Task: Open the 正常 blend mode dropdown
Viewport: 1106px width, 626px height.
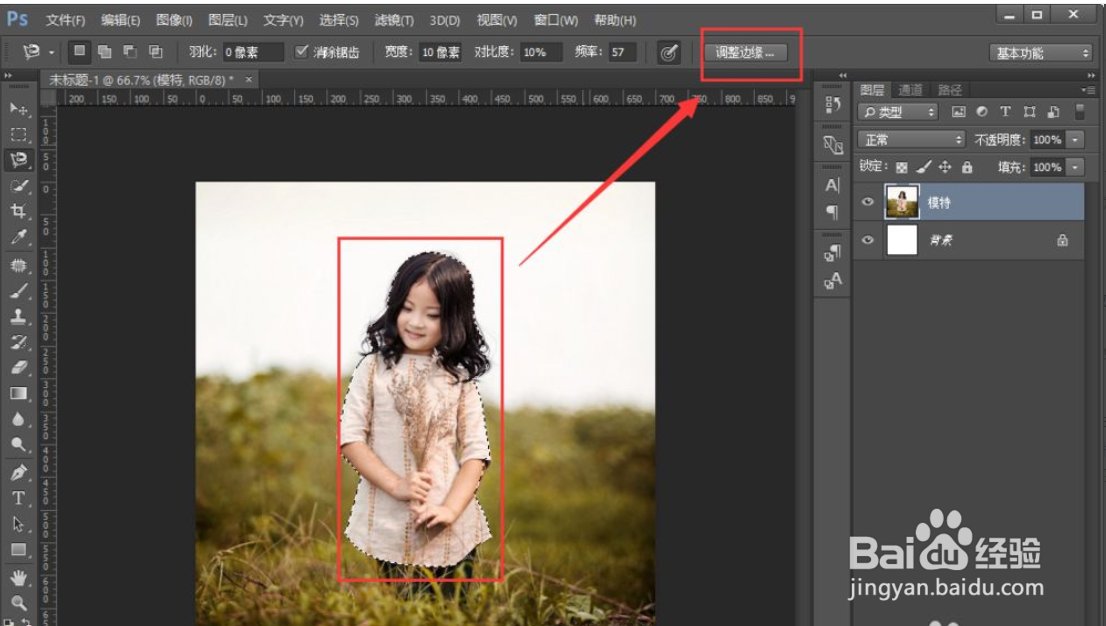Action: tap(911, 140)
